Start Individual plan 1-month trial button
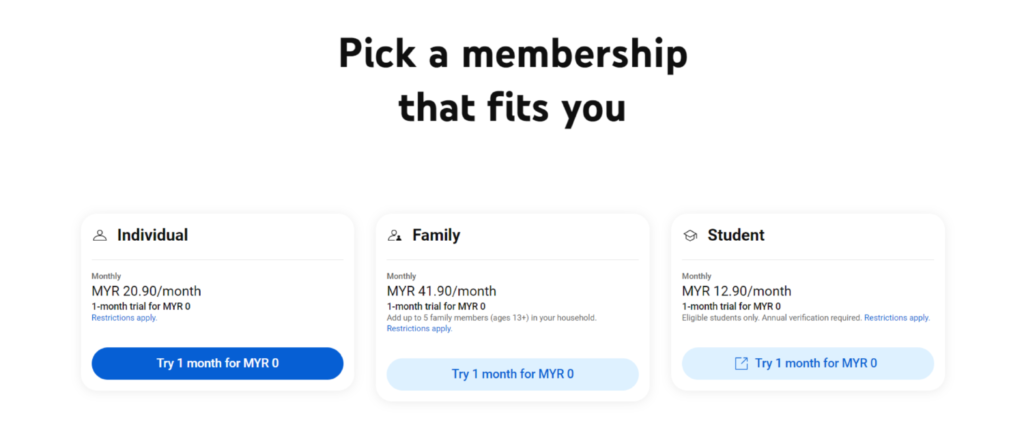Image resolution: width=1024 pixels, height=438 pixels. click(217, 364)
